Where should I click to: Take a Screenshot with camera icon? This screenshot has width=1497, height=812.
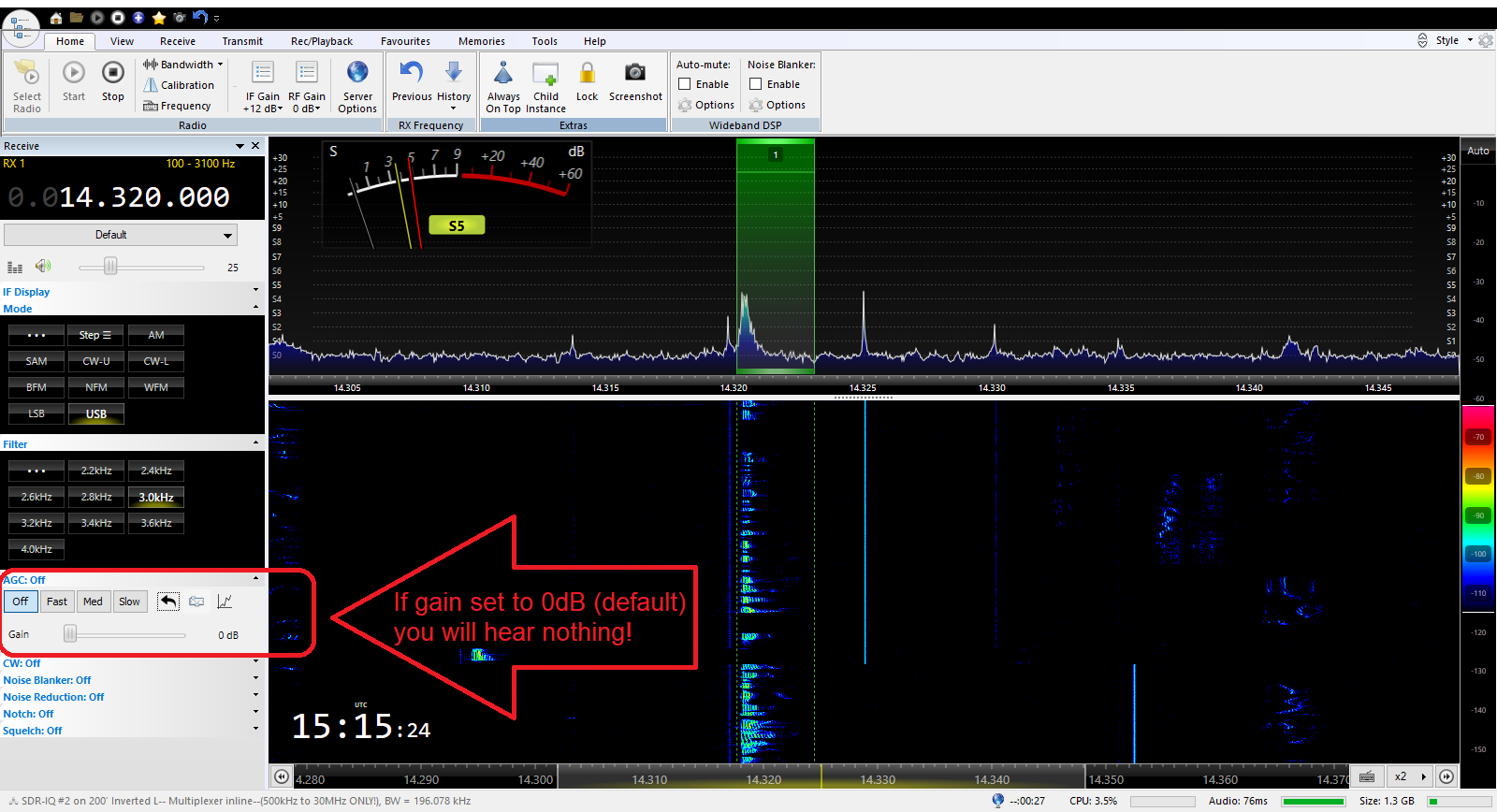pos(635,74)
